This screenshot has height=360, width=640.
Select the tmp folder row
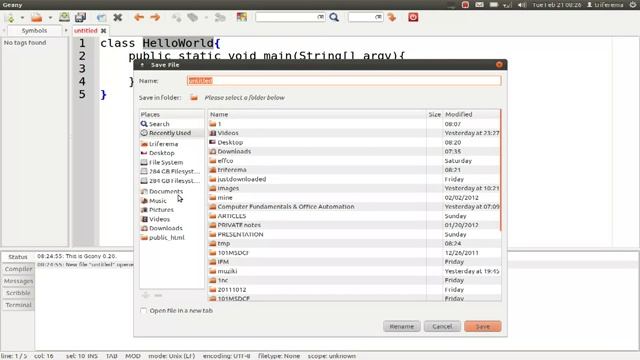click(353, 243)
